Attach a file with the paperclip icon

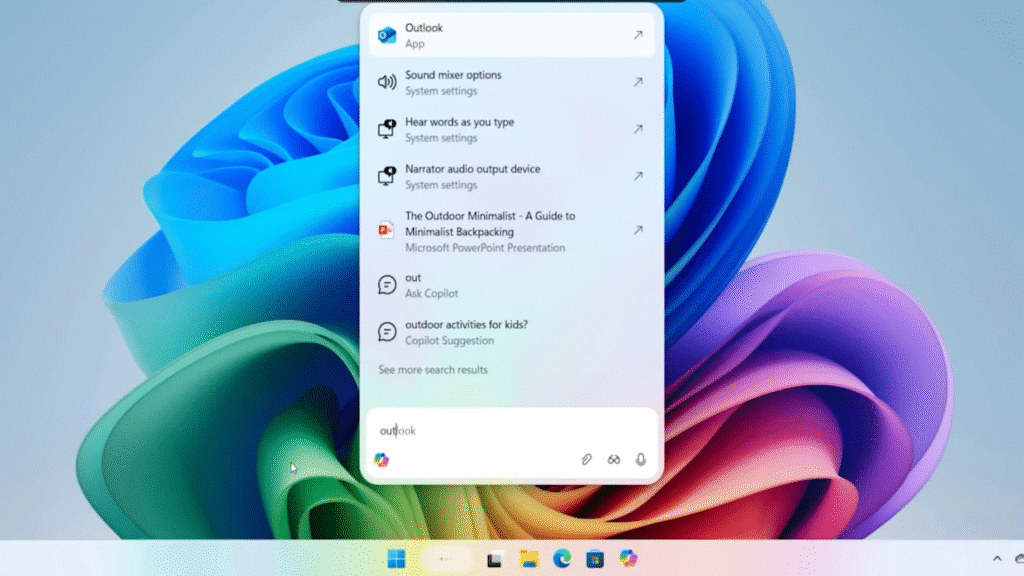587,460
